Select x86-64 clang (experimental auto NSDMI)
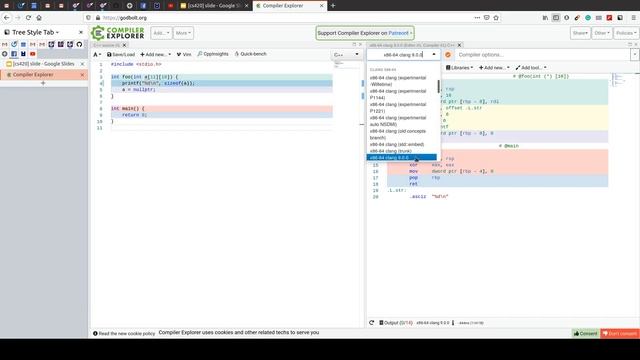 (x=402, y=121)
